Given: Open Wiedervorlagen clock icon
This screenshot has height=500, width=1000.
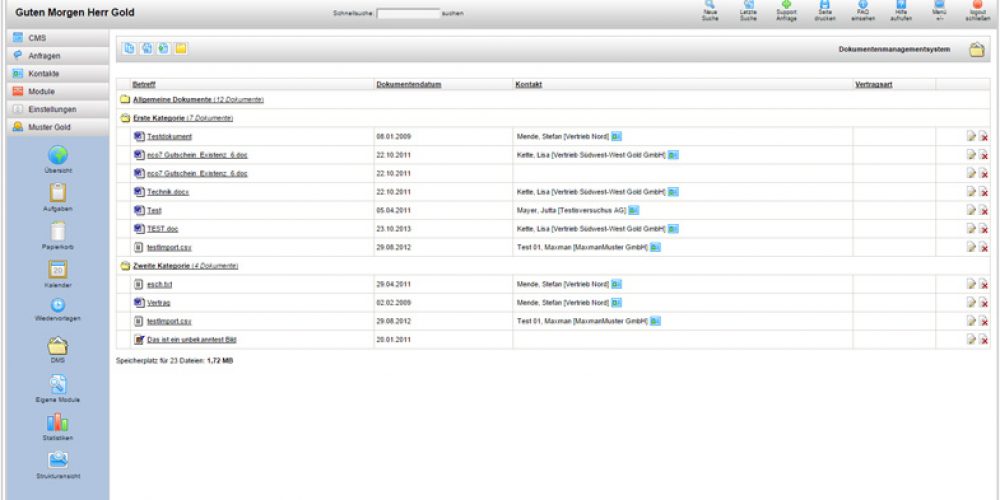Looking at the screenshot, I should point(58,305).
